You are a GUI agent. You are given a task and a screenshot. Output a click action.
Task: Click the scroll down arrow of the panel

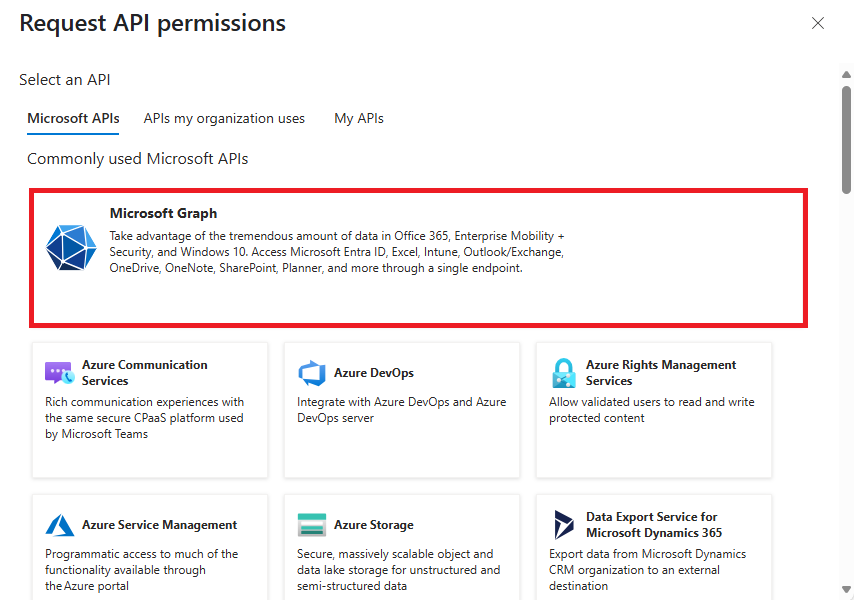(x=846, y=589)
